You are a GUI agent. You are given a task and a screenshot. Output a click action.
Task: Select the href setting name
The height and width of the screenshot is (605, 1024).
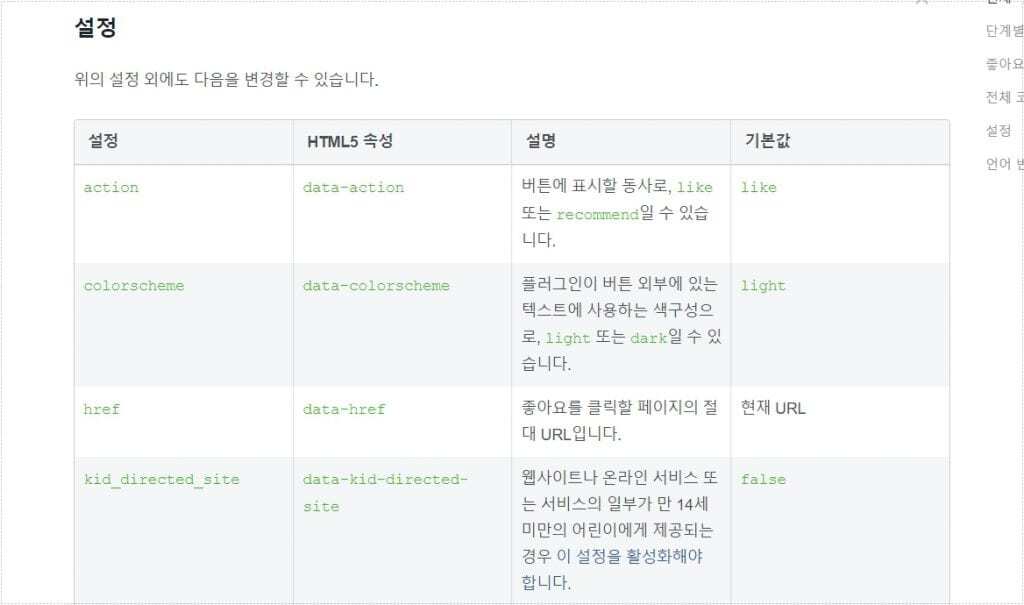tap(102, 409)
